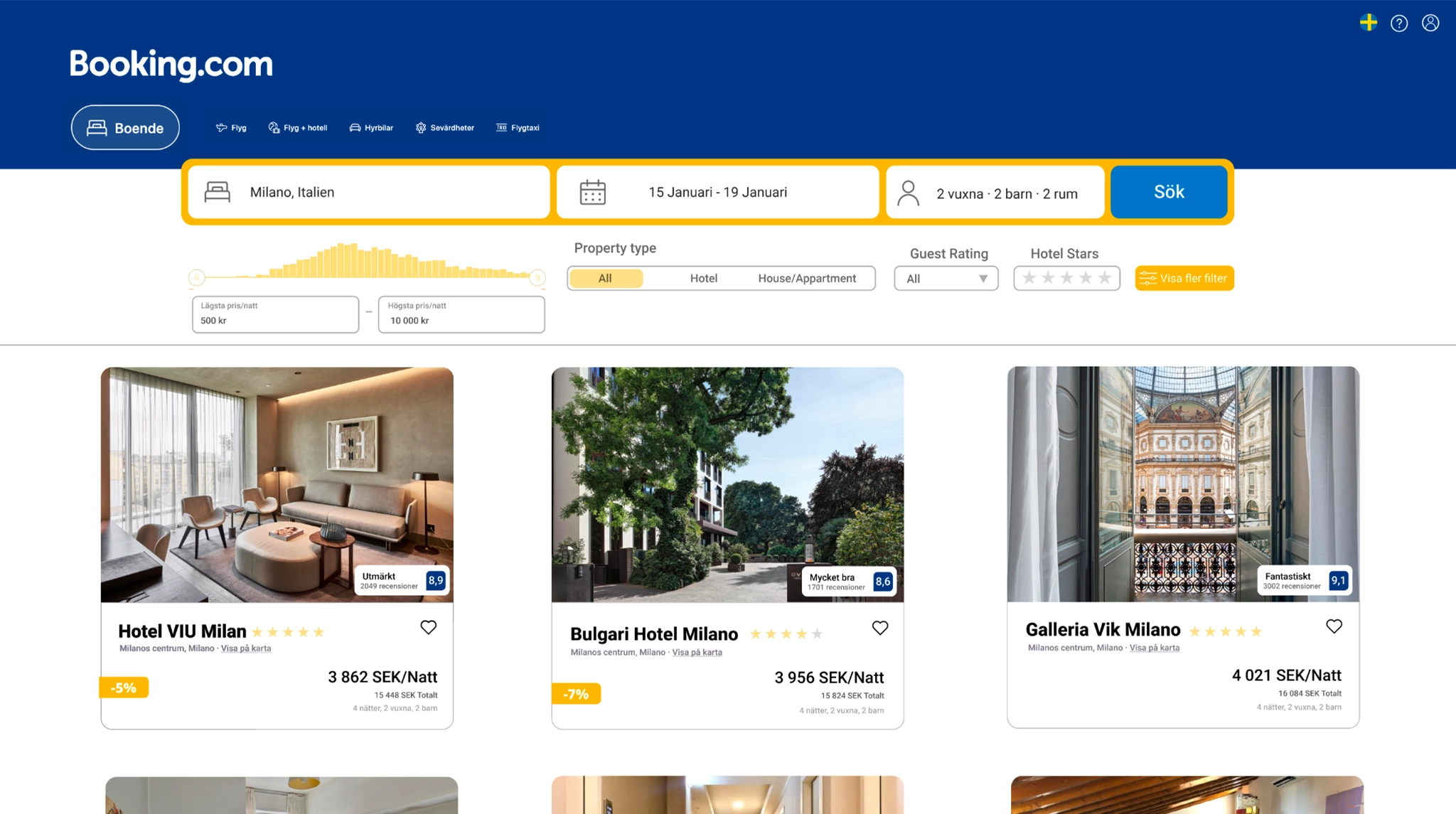Open the Sevärdheter tab
This screenshot has width=1456, height=814.
point(445,128)
